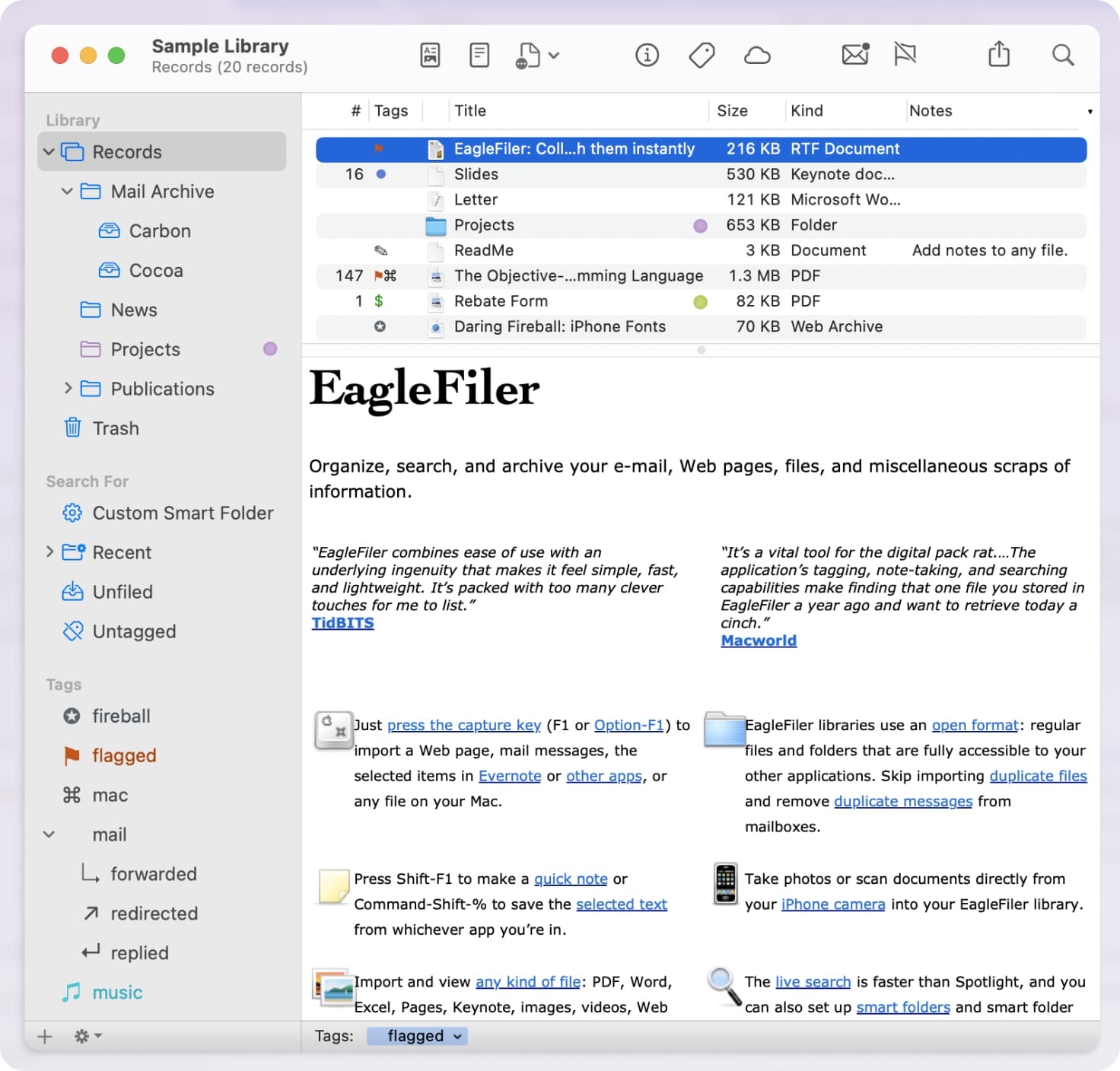Open the Macworld link
The image size is (1120, 1071).
[759, 640]
